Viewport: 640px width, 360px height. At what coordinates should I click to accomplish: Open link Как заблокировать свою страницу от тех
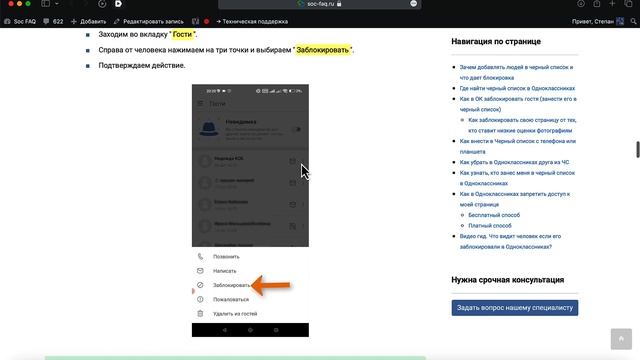522,125
